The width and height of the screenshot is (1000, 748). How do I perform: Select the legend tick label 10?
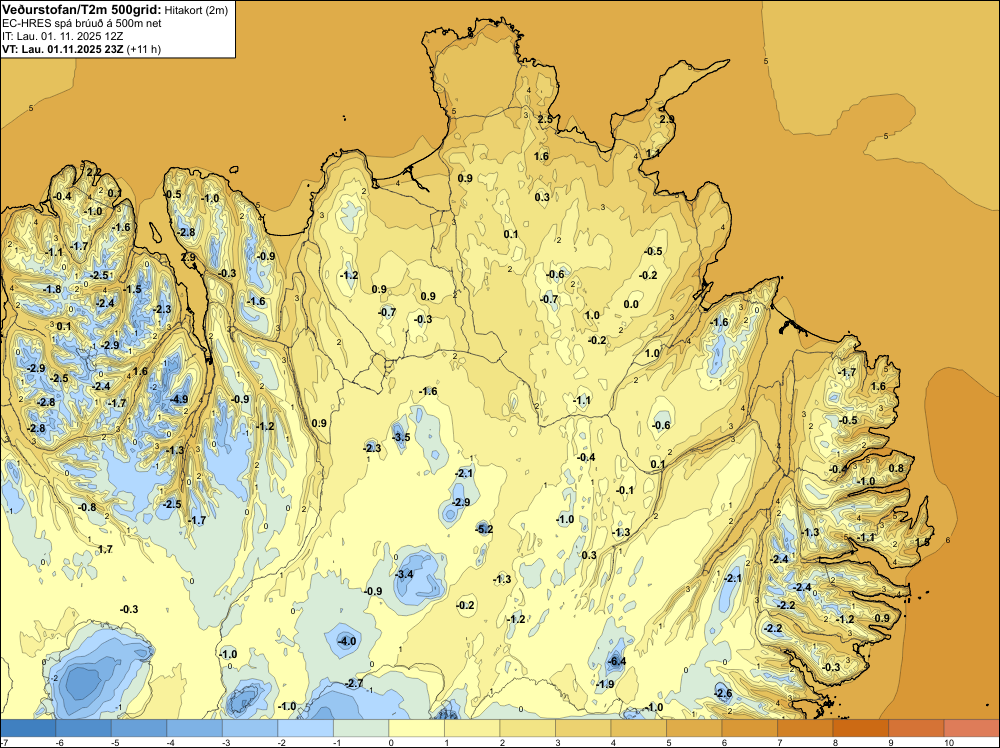pos(949,742)
